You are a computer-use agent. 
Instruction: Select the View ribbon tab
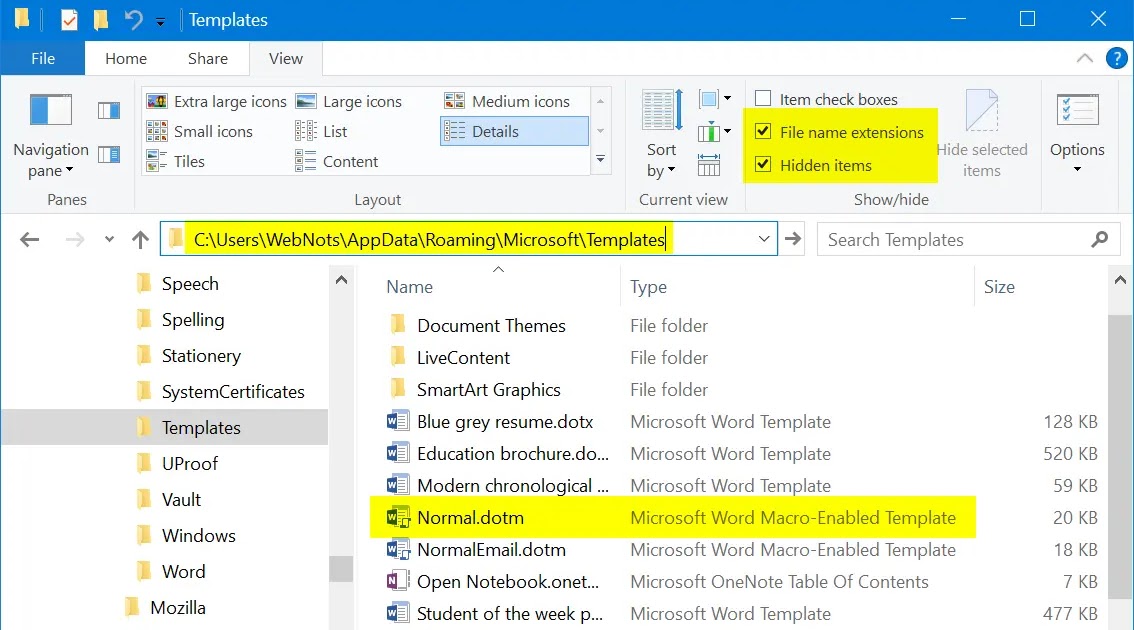point(286,59)
